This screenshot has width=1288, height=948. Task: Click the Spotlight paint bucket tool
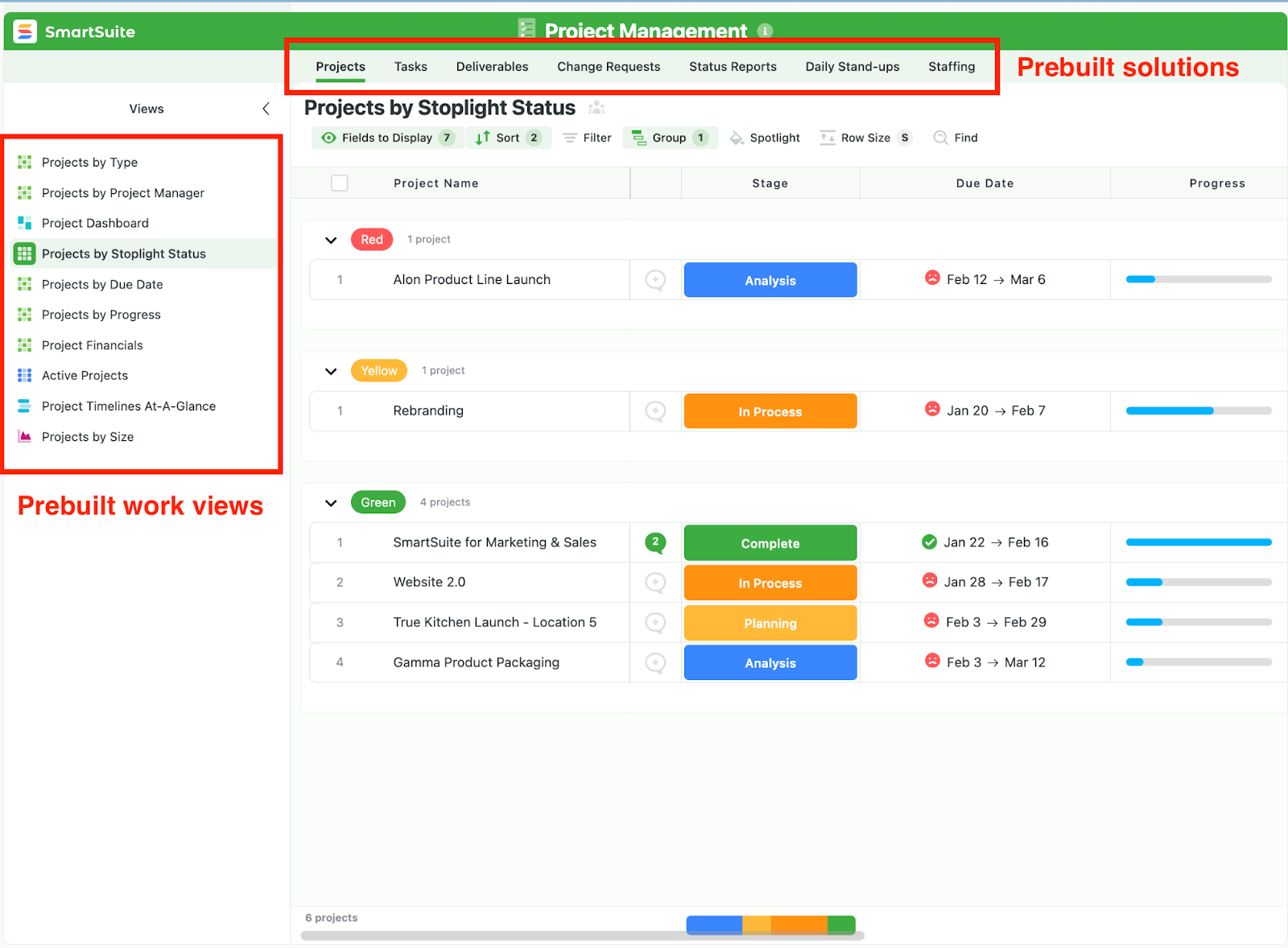[765, 138]
